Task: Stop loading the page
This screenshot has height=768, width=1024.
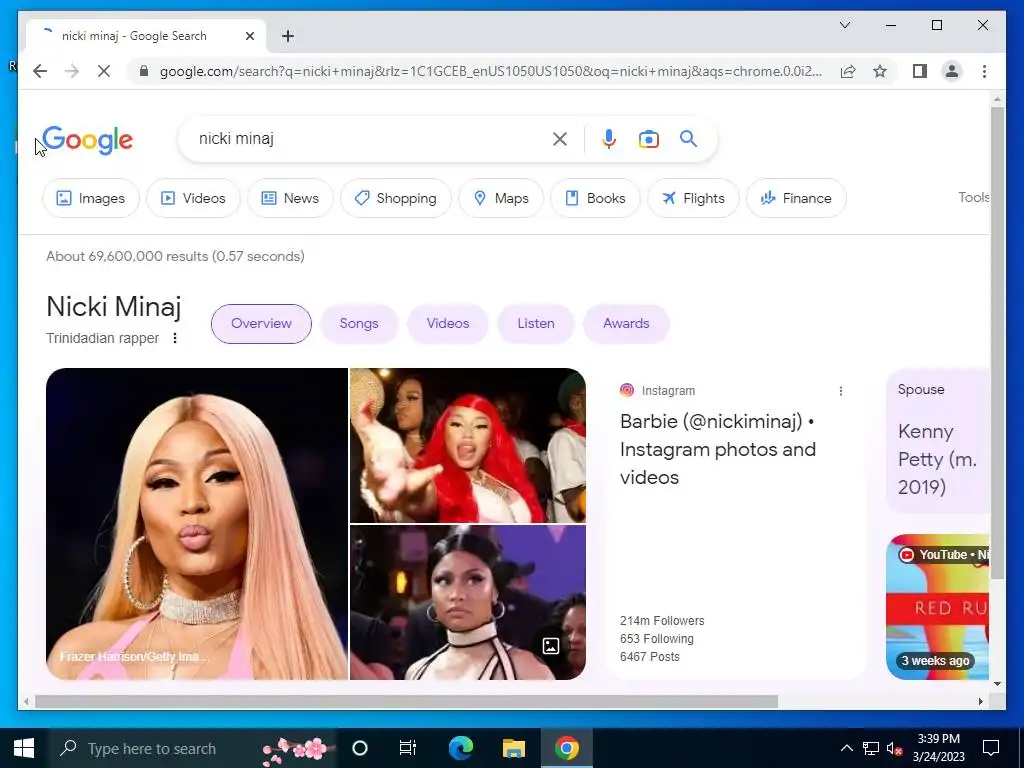Action: coord(104,71)
